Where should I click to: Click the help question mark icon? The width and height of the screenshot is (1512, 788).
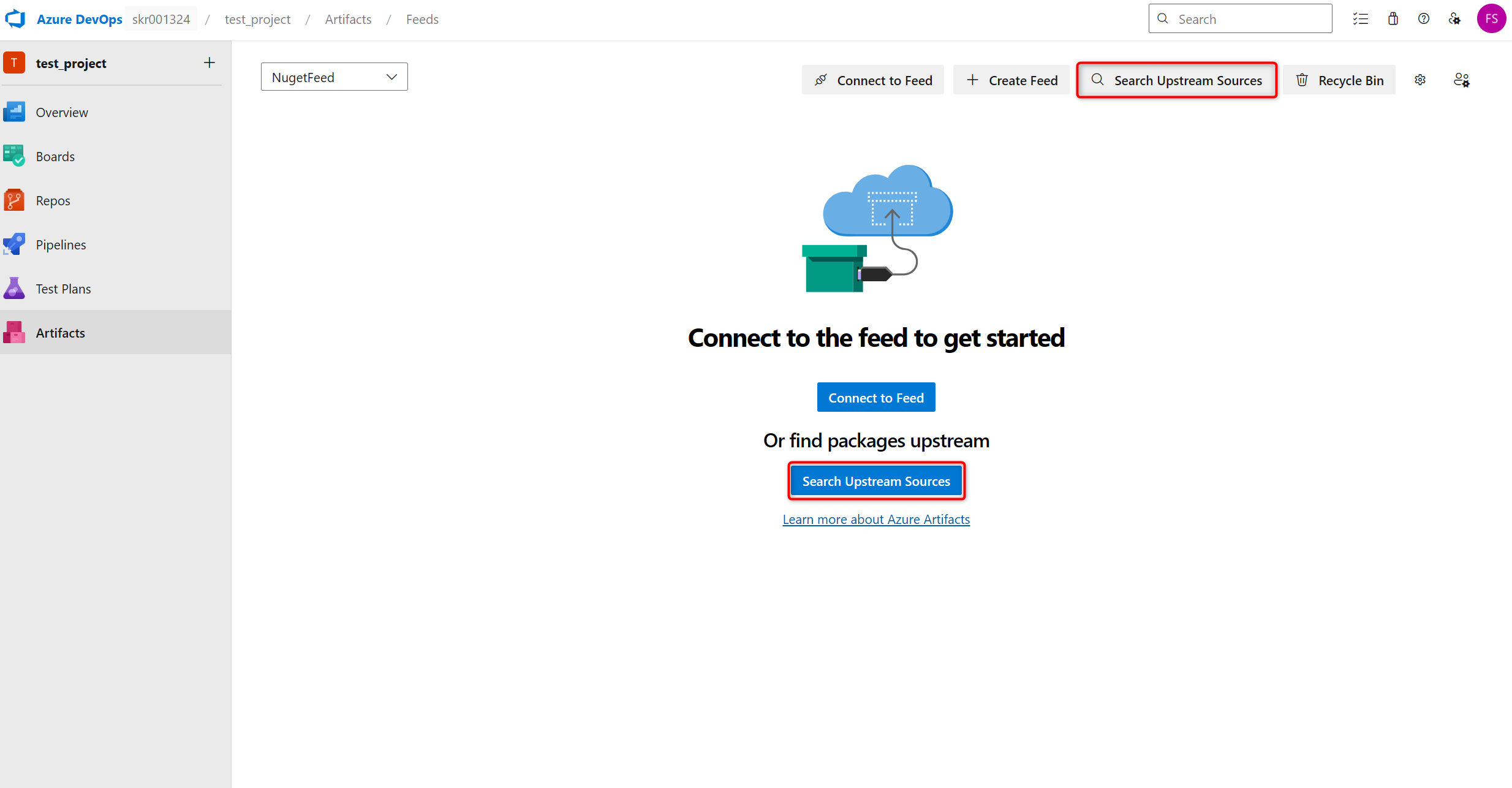[1423, 19]
